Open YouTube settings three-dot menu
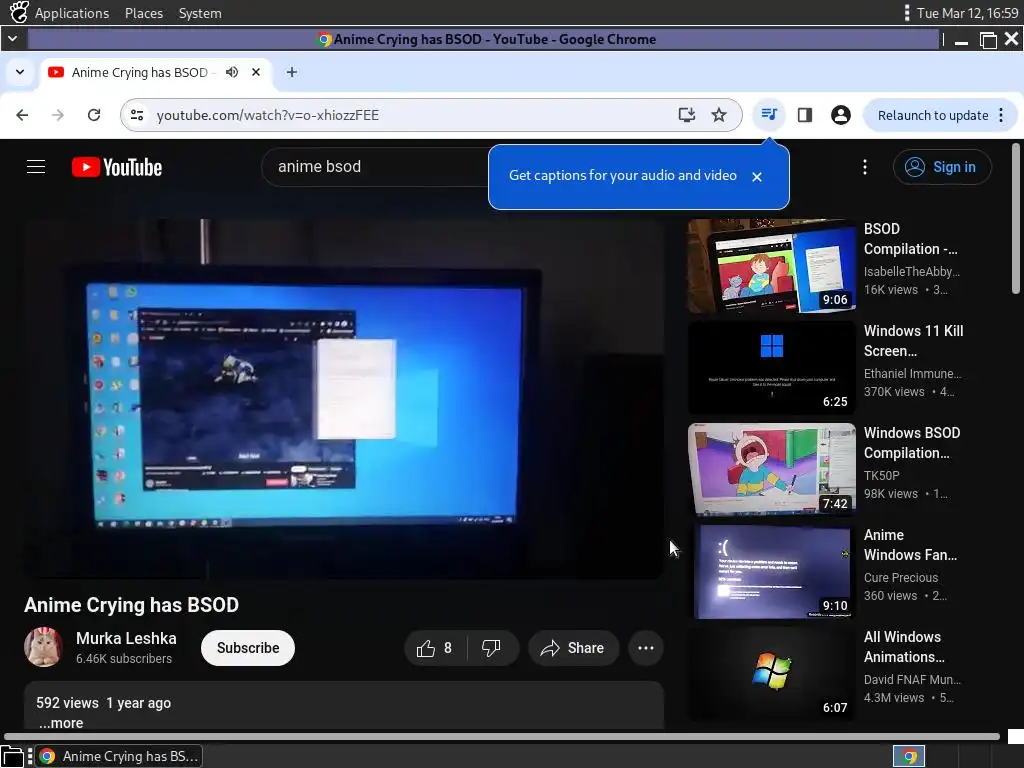Viewport: 1024px width, 768px height. click(x=865, y=167)
